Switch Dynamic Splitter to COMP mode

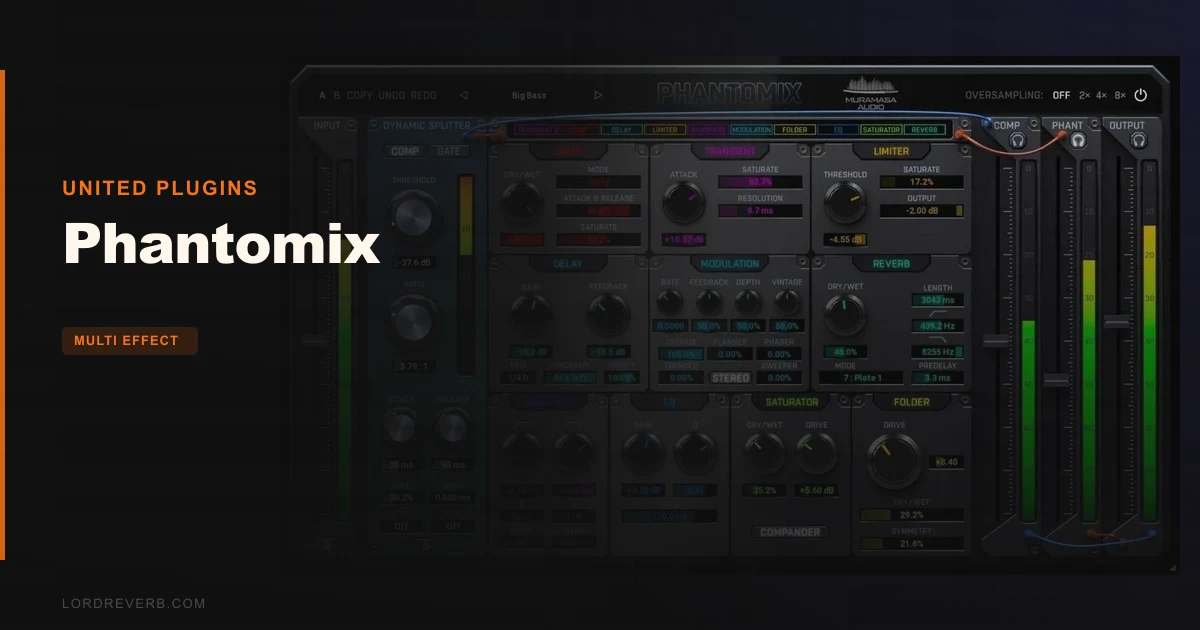coord(405,151)
